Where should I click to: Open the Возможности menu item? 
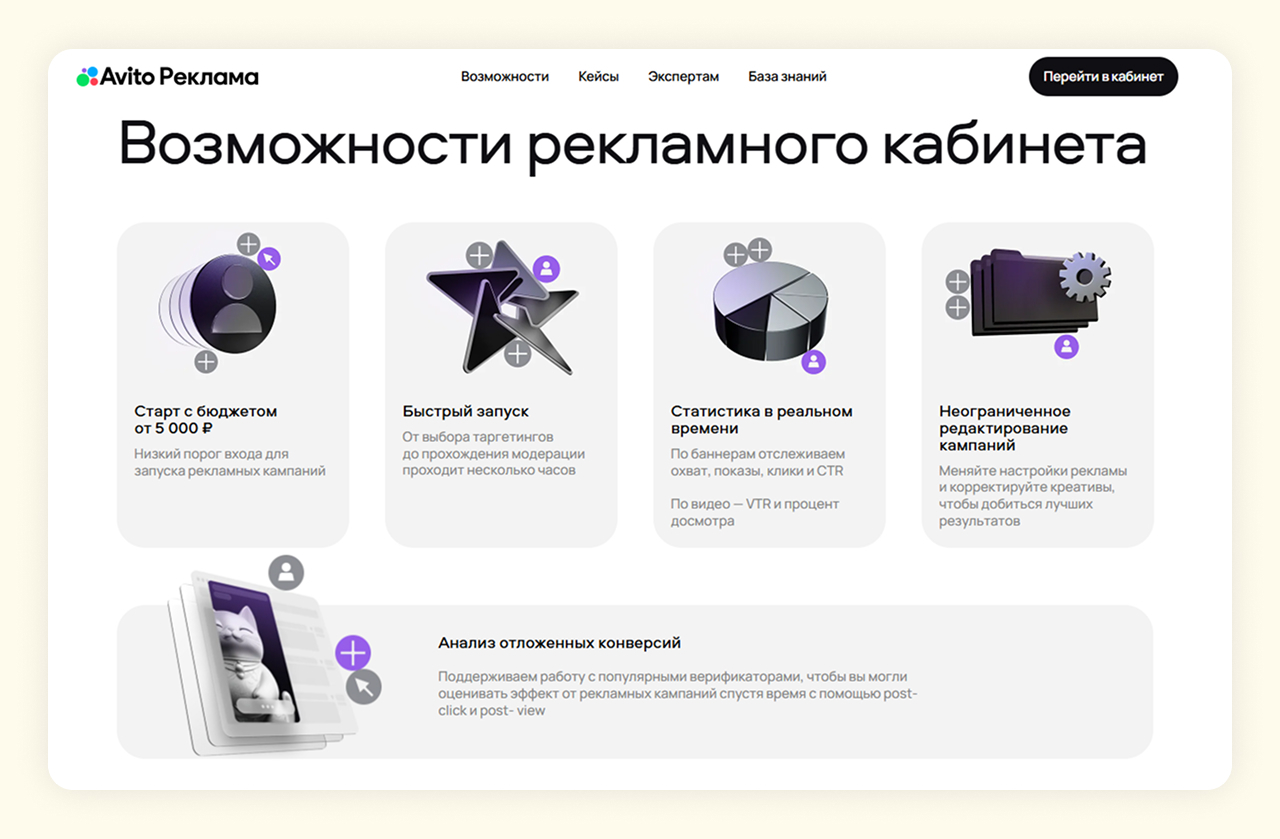(505, 77)
